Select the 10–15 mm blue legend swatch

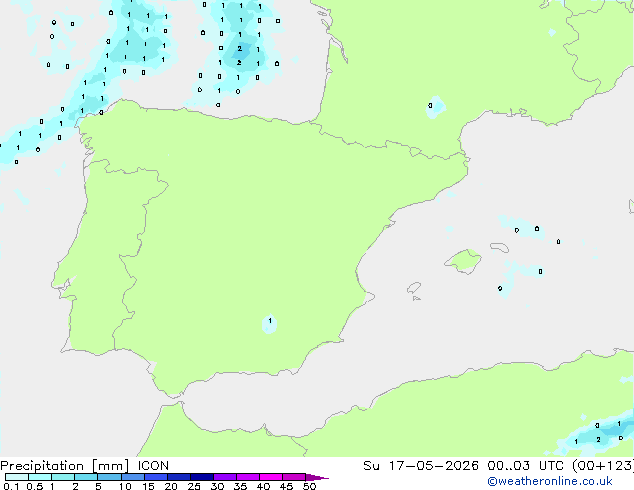click(133, 477)
